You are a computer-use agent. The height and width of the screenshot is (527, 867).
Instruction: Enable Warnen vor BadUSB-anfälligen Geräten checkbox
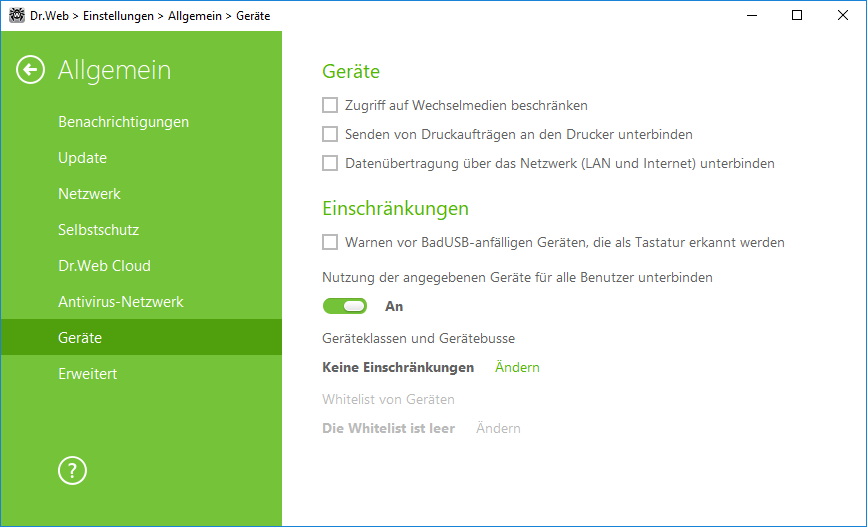[330, 242]
